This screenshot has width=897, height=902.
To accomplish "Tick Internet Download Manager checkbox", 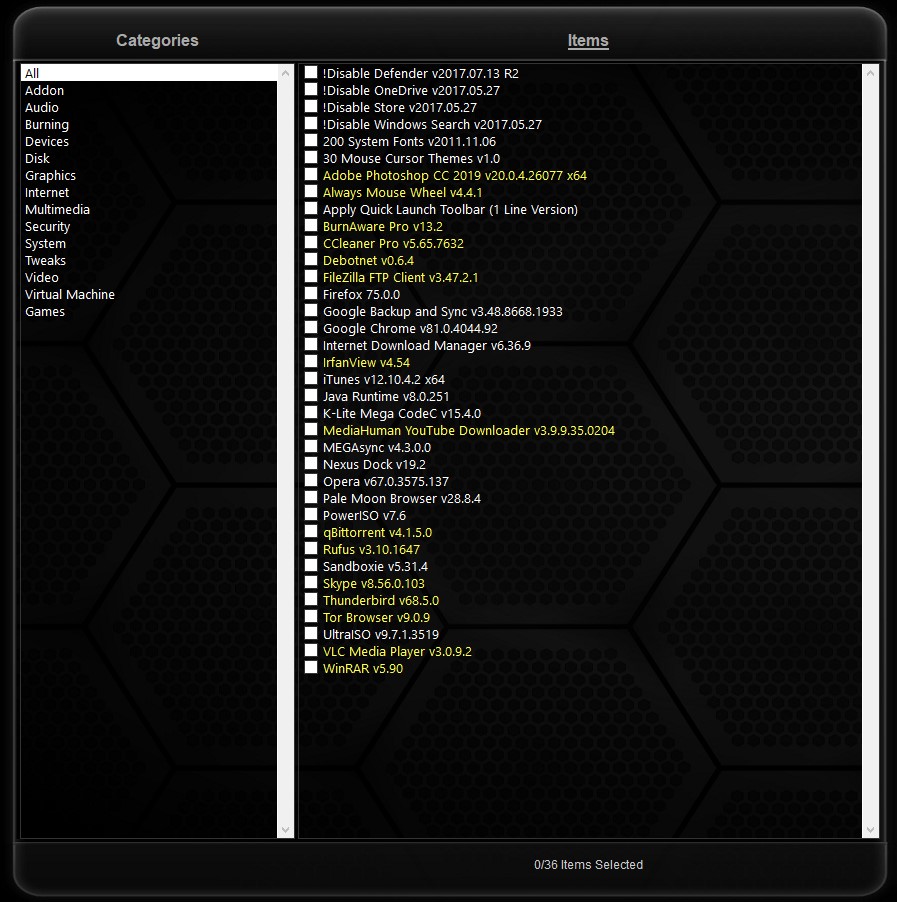I will point(311,345).
